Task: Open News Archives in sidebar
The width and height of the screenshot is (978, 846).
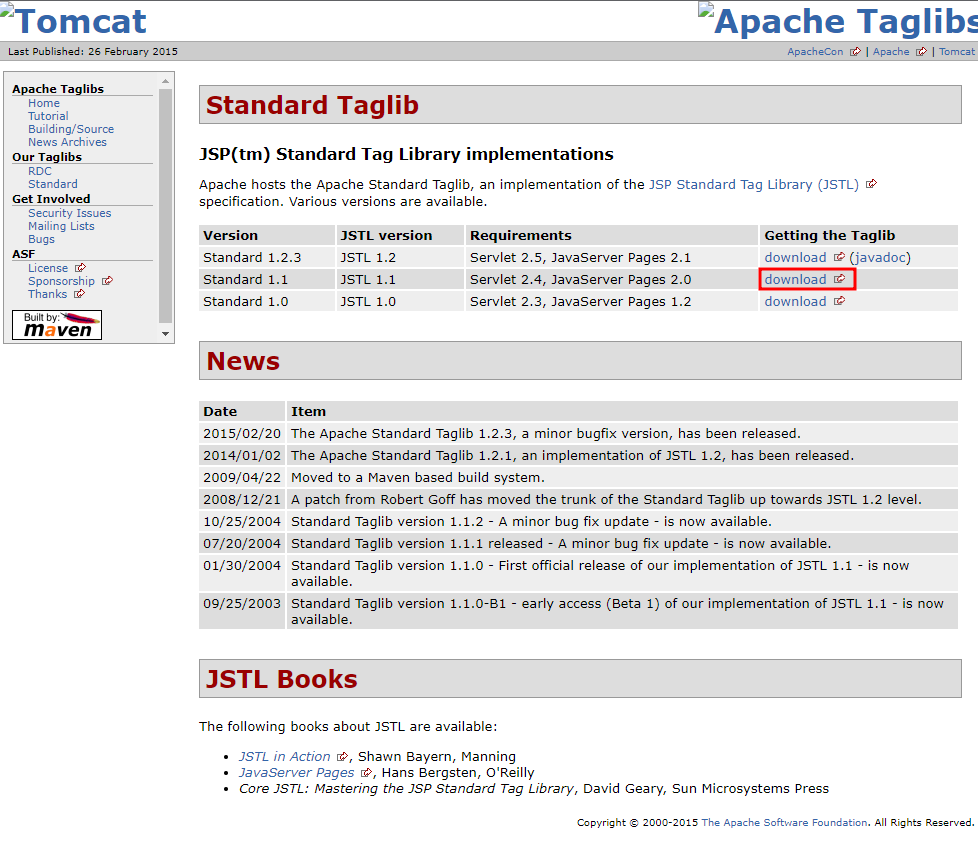Action: pyautogui.click(x=67, y=142)
